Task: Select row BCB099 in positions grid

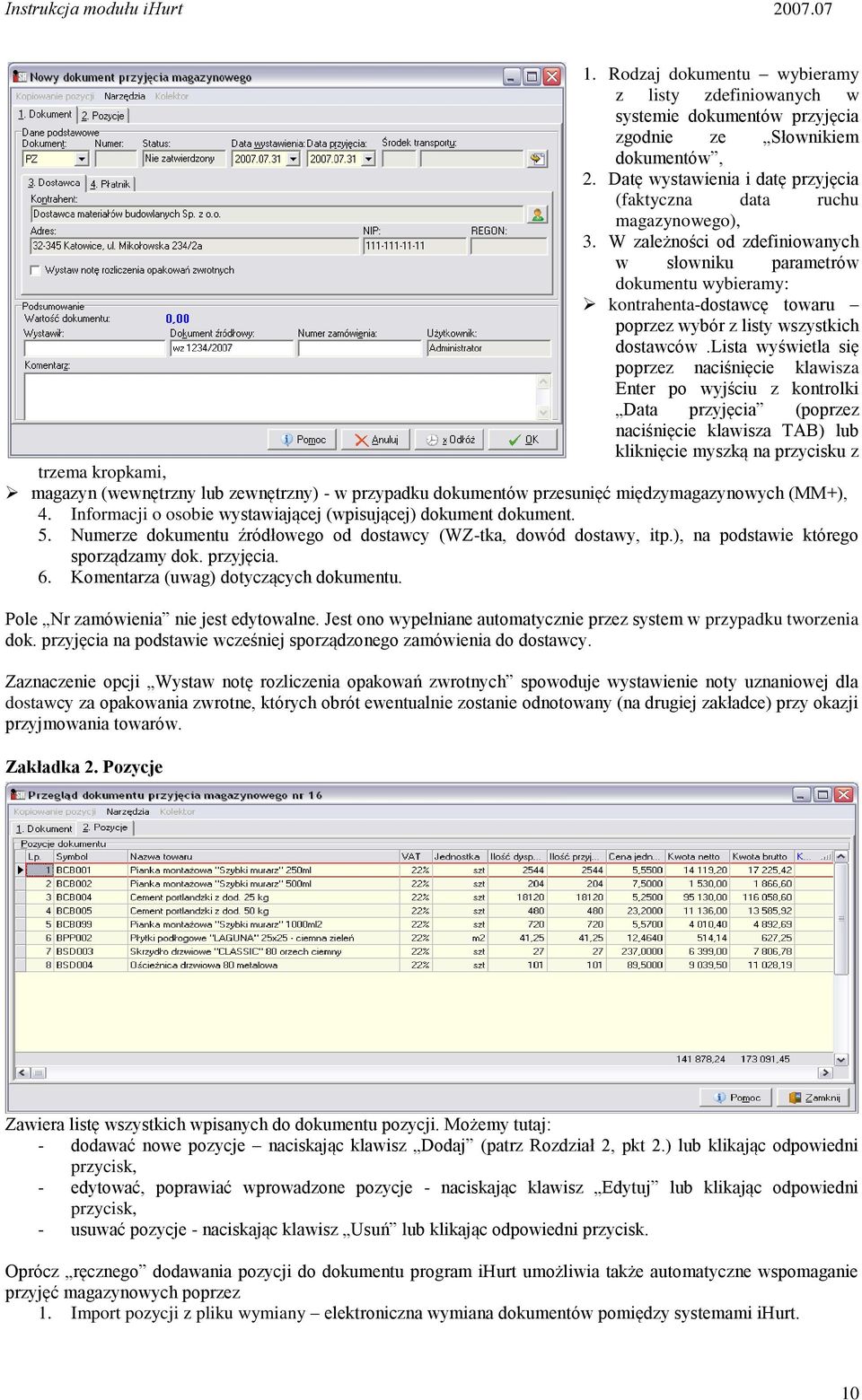Action: pyautogui.click(x=425, y=923)
